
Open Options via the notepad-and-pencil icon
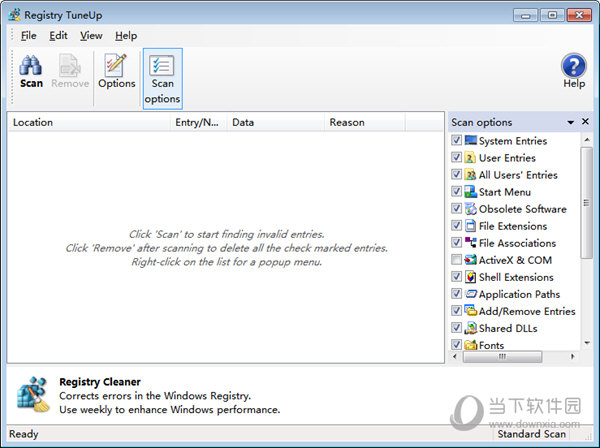[x=116, y=65]
